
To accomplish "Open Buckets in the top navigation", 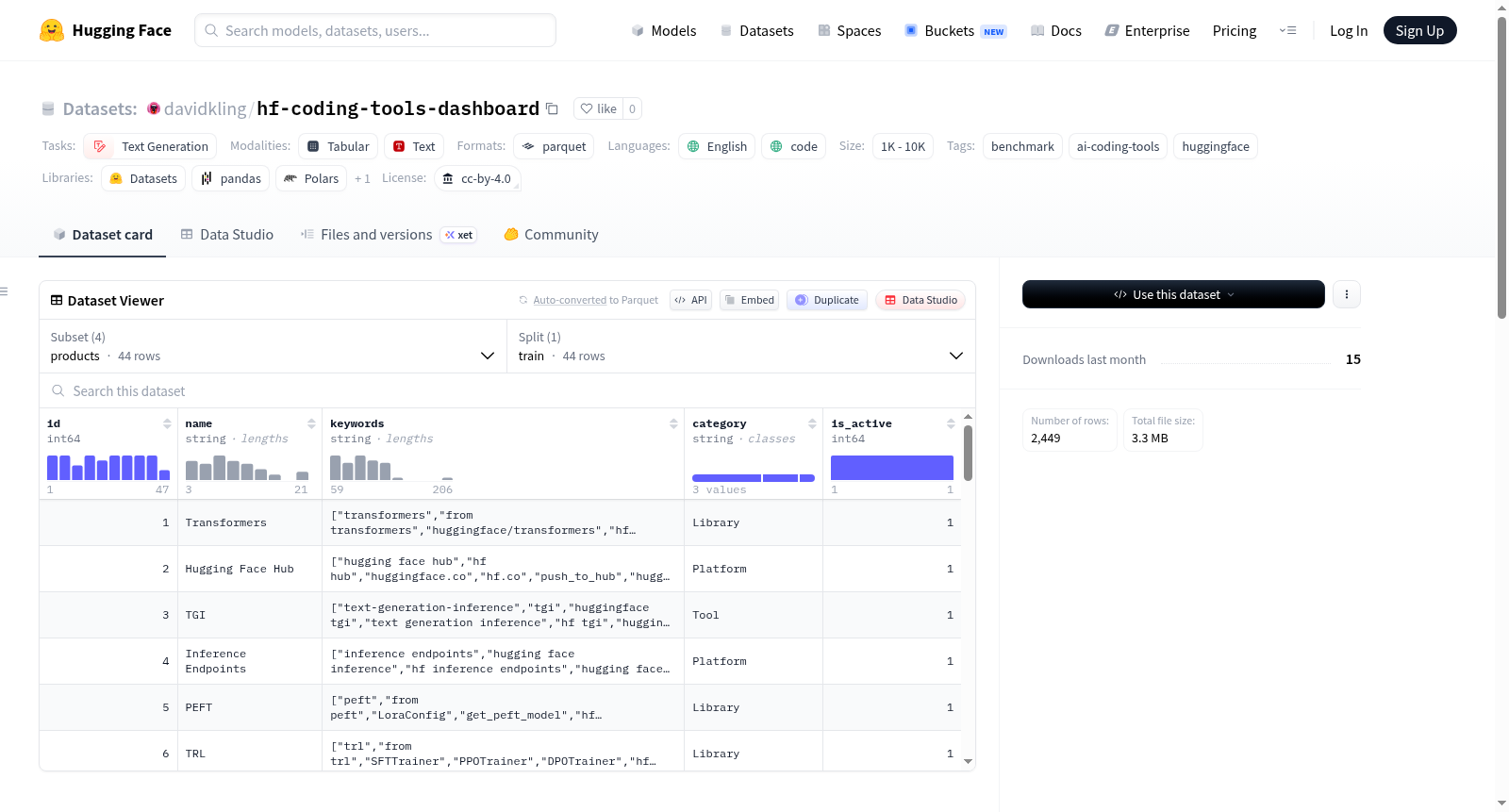I will (955, 30).
